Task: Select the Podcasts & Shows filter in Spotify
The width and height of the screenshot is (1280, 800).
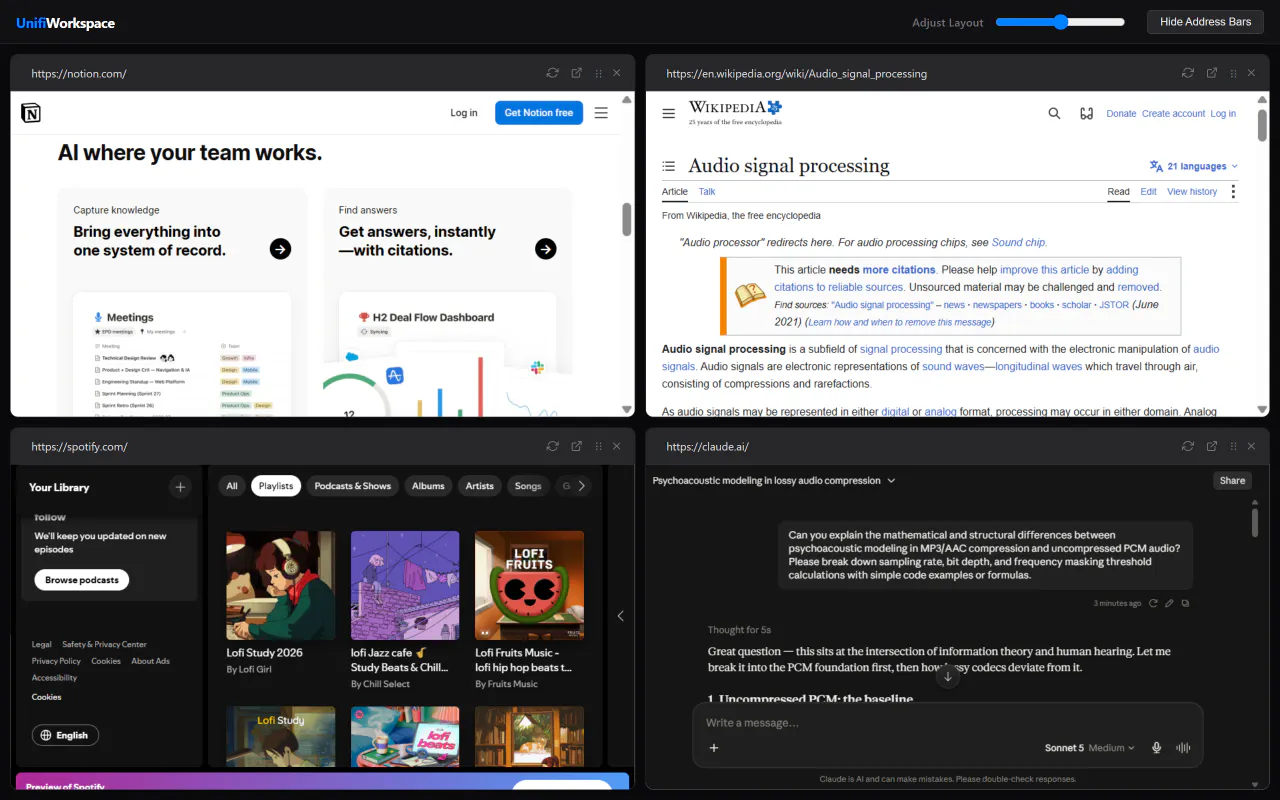Action: click(353, 486)
